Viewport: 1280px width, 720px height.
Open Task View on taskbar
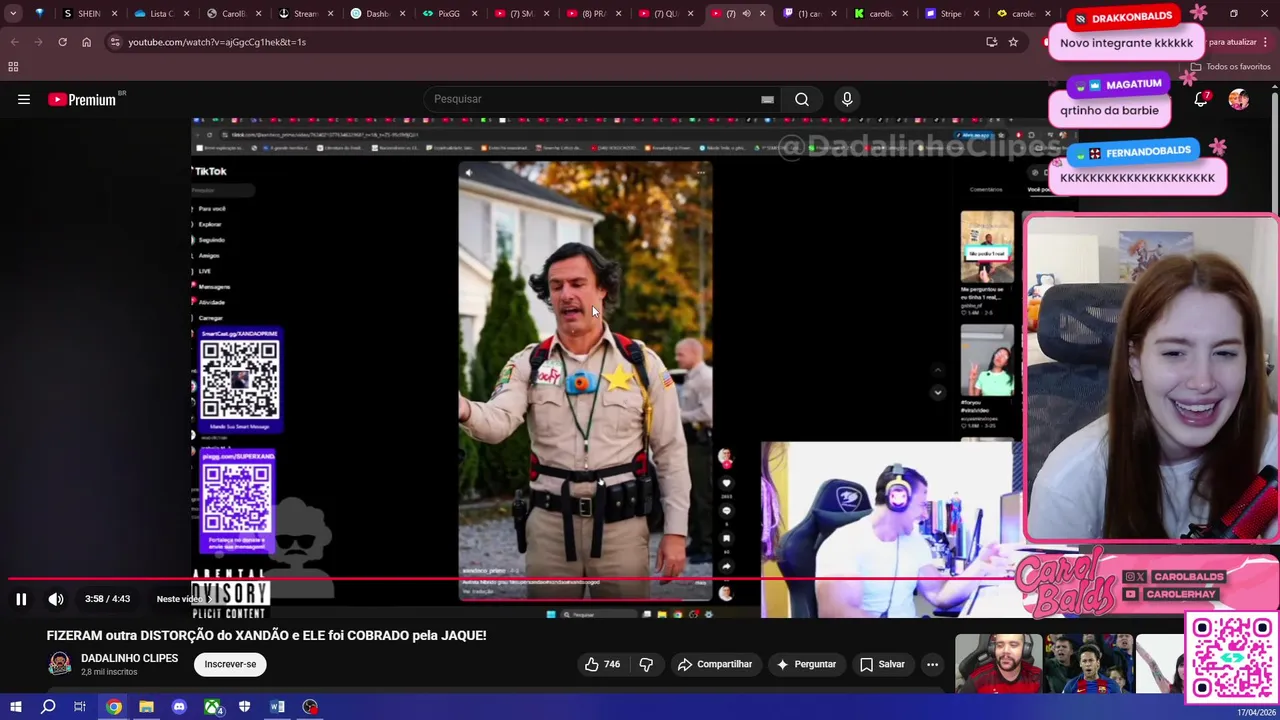pos(80,707)
